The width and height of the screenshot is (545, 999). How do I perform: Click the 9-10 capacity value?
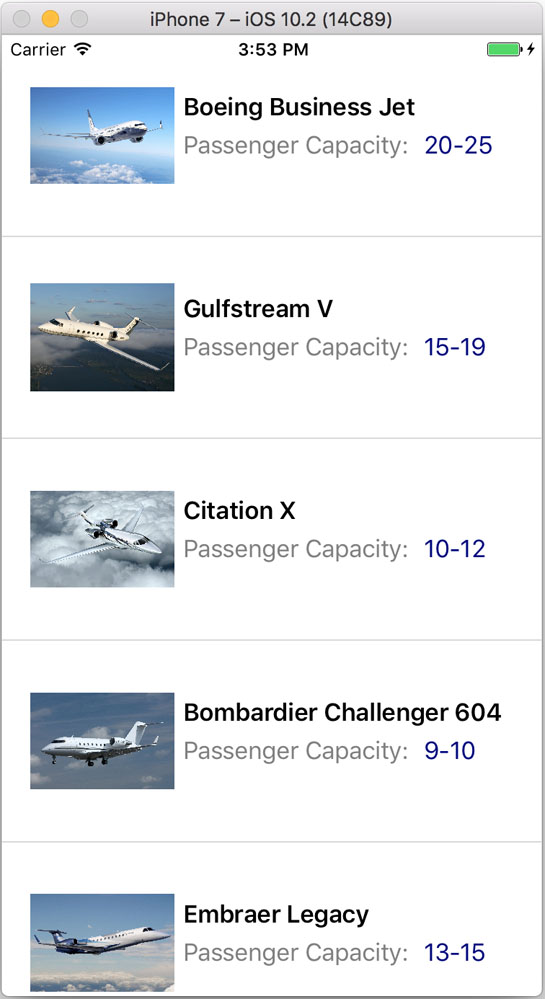(x=450, y=751)
